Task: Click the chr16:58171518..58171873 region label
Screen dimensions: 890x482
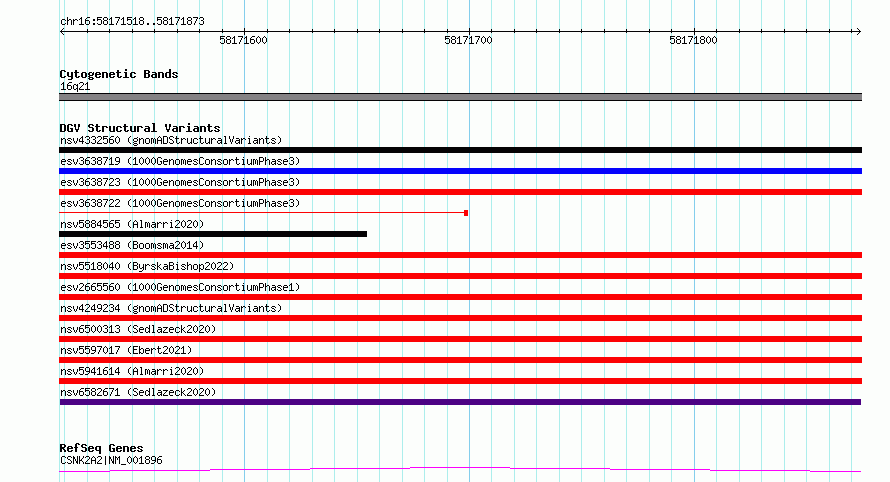Action: (132, 22)
